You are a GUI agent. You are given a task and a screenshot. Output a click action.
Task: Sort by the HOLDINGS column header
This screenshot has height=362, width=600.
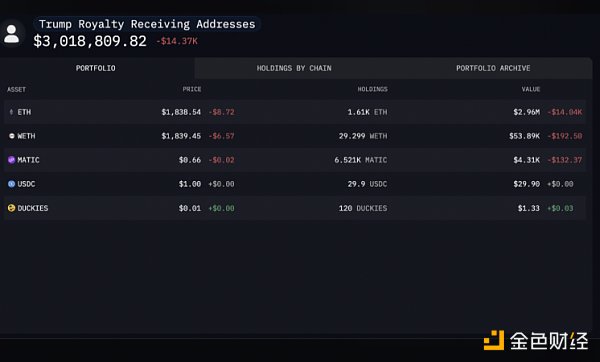pyautogui.click(x=372, y=89)
